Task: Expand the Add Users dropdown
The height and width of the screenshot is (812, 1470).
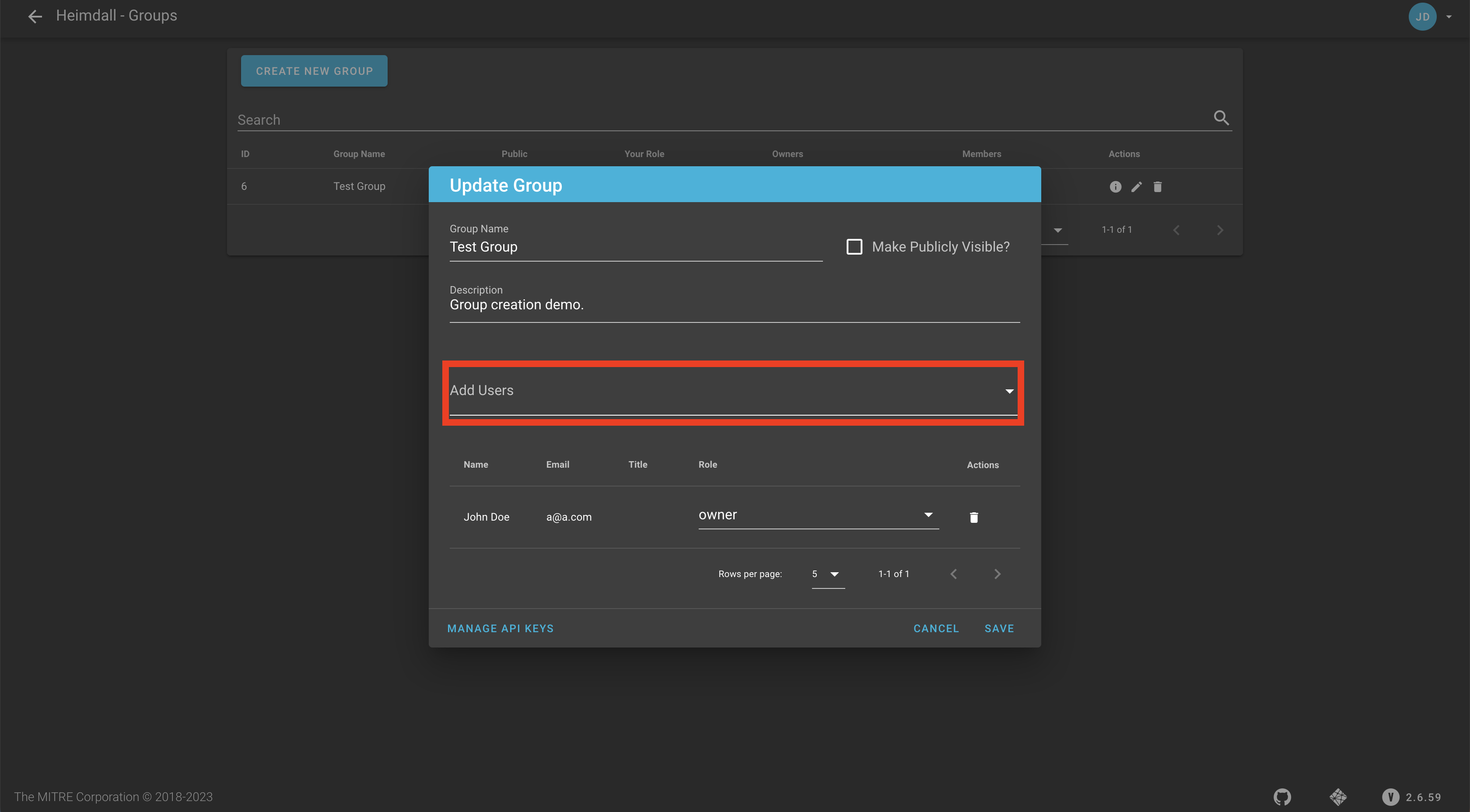Action: pos(1009,391)
